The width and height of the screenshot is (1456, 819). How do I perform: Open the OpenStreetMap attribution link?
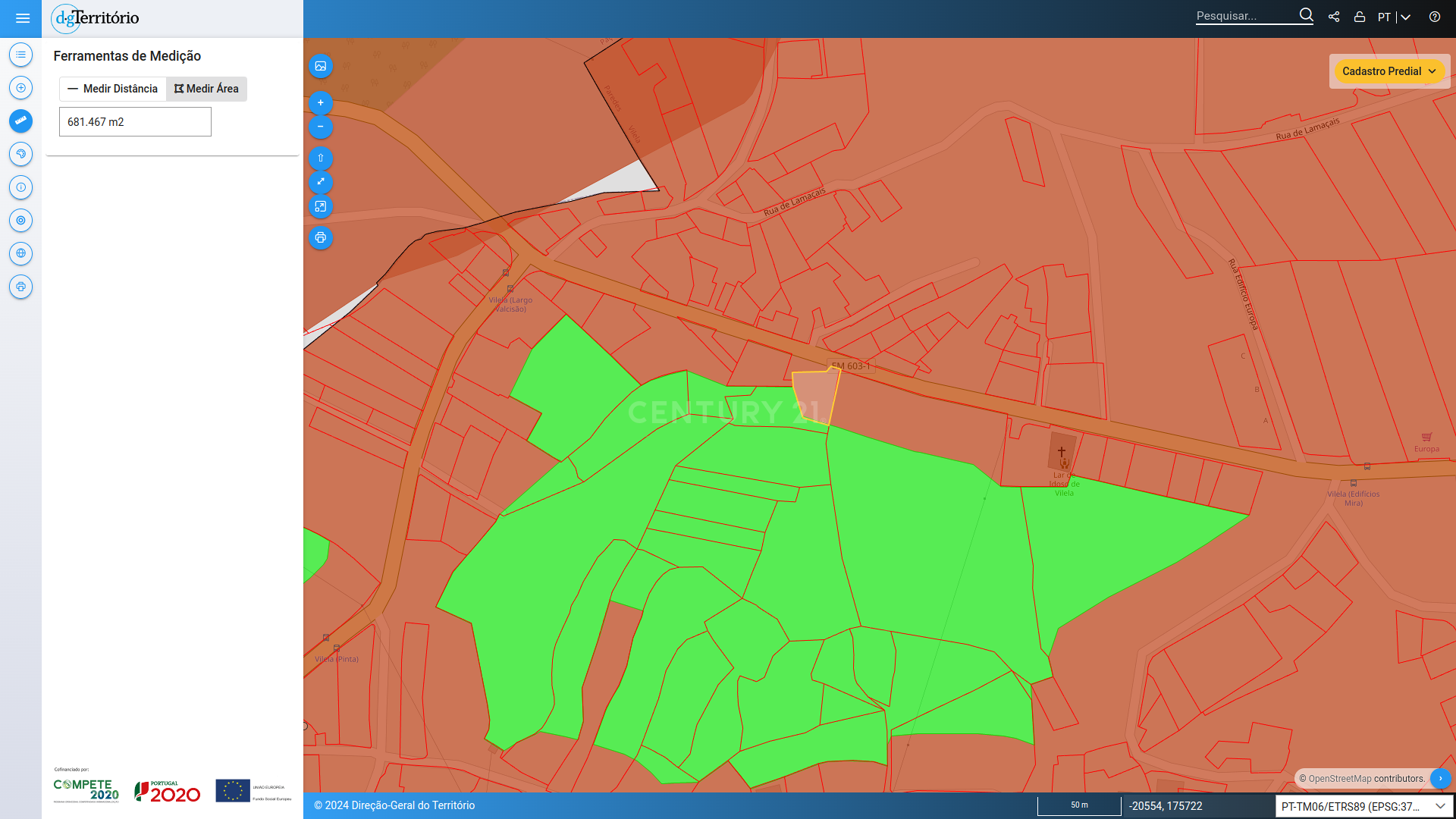(1340, 779)
